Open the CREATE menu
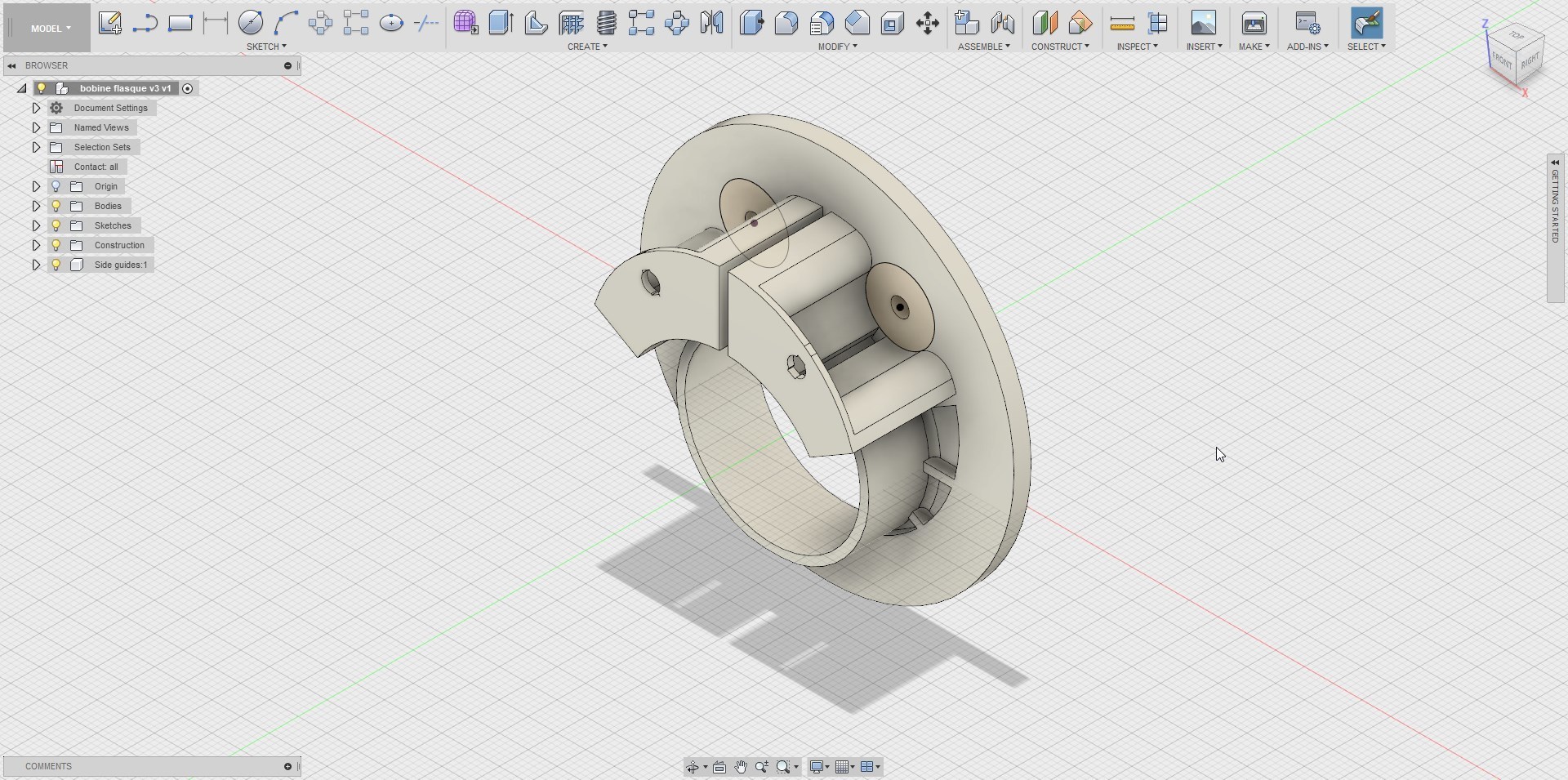 click(x=587, y=47)
